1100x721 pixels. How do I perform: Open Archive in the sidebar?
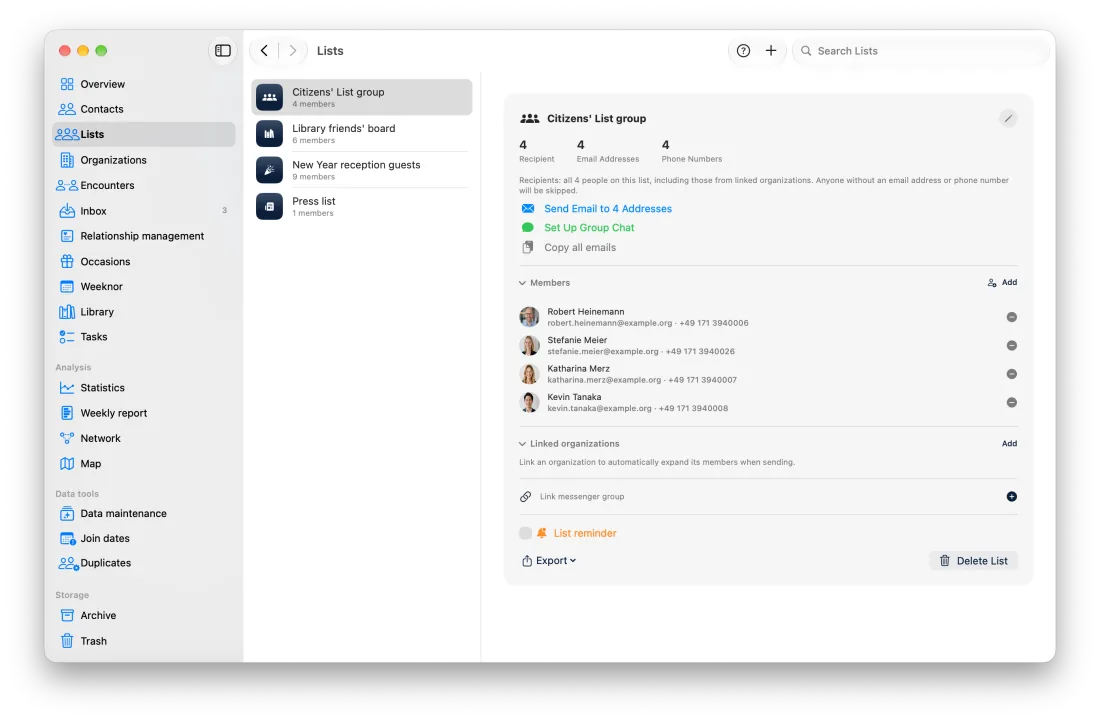click(x=144, y=616)
